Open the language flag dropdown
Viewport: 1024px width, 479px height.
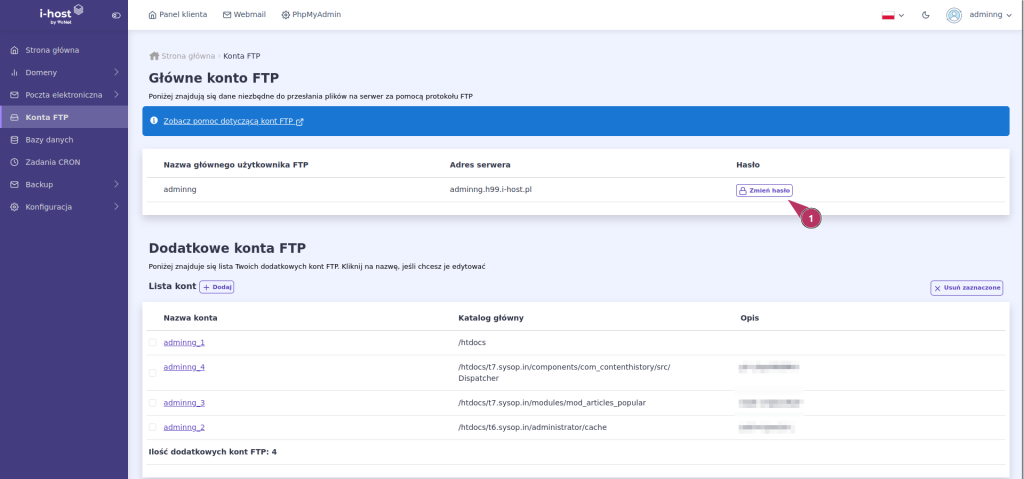(x=893, y=15)
